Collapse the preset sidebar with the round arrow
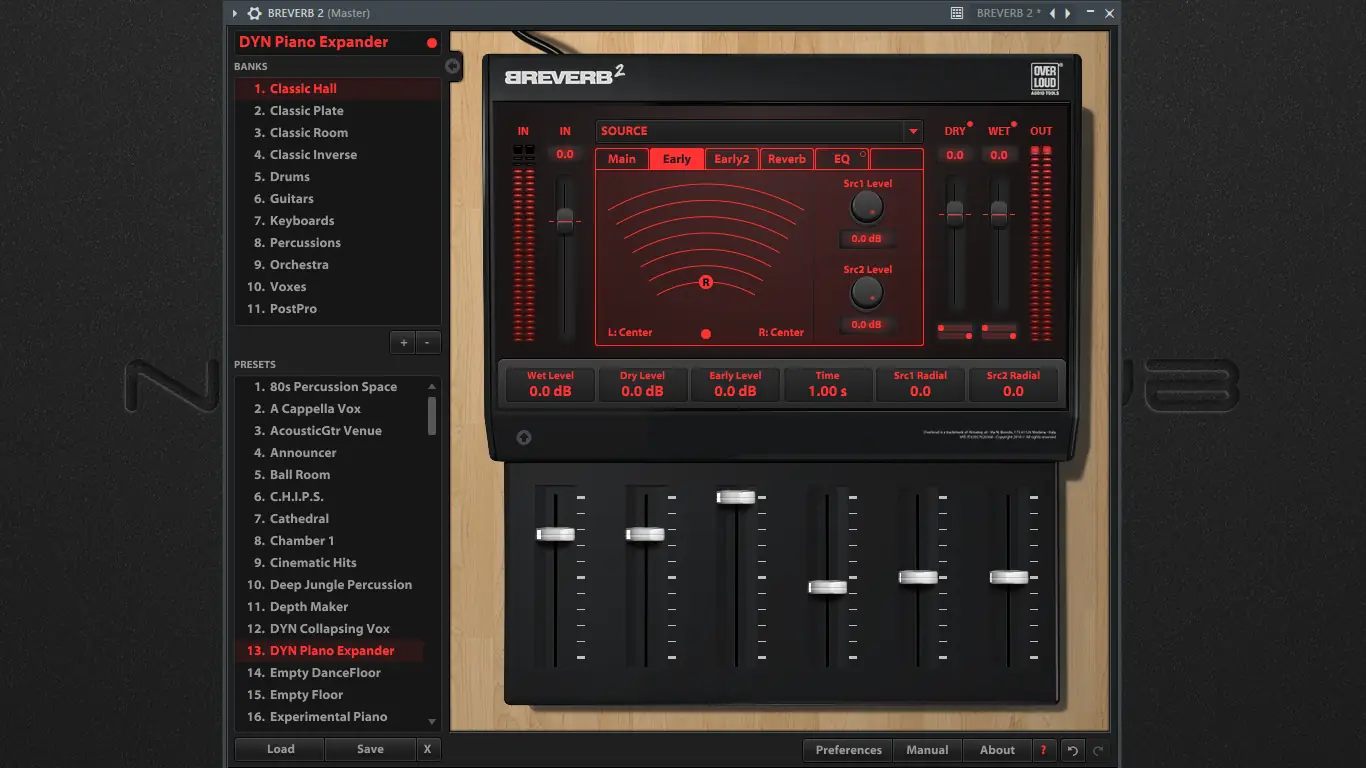This screenshot has height=768, width=1366. pos(452,66)
